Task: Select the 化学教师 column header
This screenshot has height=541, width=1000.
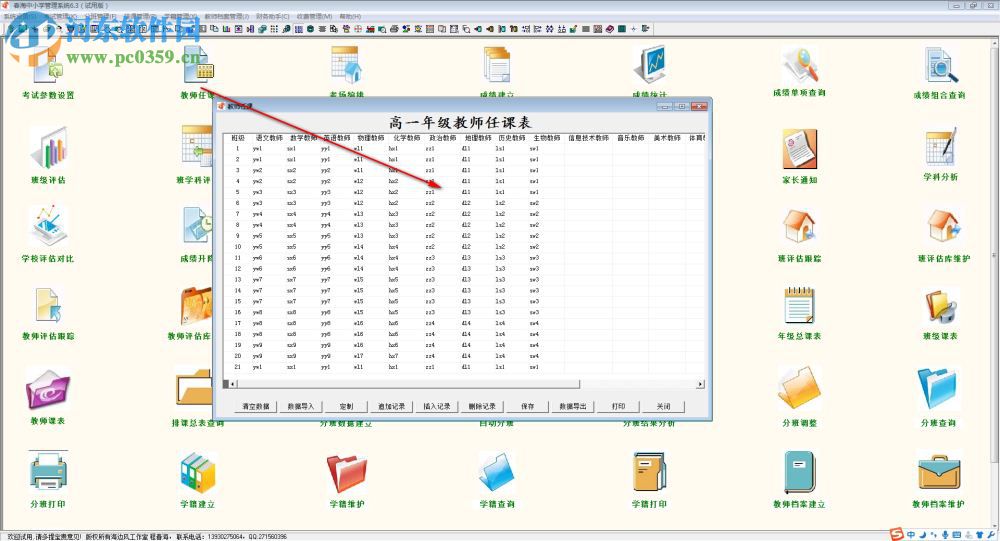Action: pos(407,138)
